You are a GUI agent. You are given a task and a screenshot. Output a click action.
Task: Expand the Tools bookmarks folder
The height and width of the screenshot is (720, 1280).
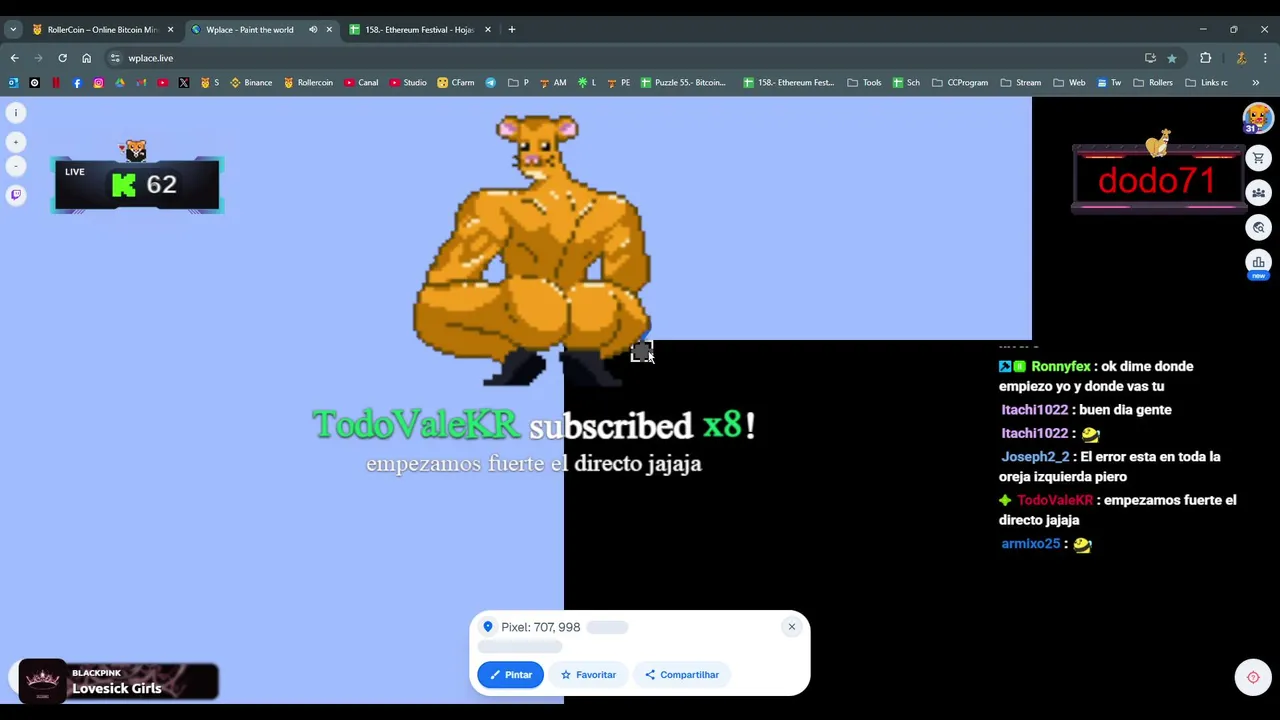coord(864,83)
